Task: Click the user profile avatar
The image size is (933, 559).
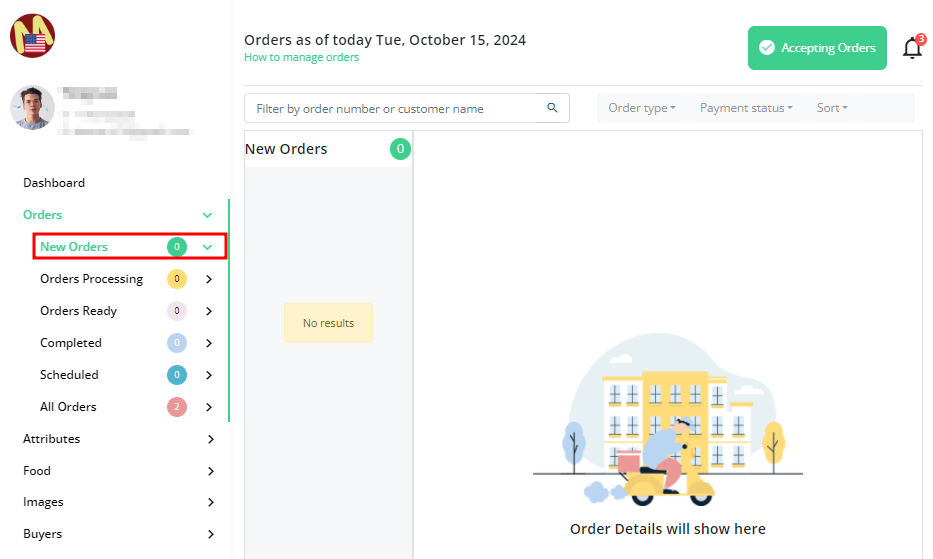Action: click(32, 108)
